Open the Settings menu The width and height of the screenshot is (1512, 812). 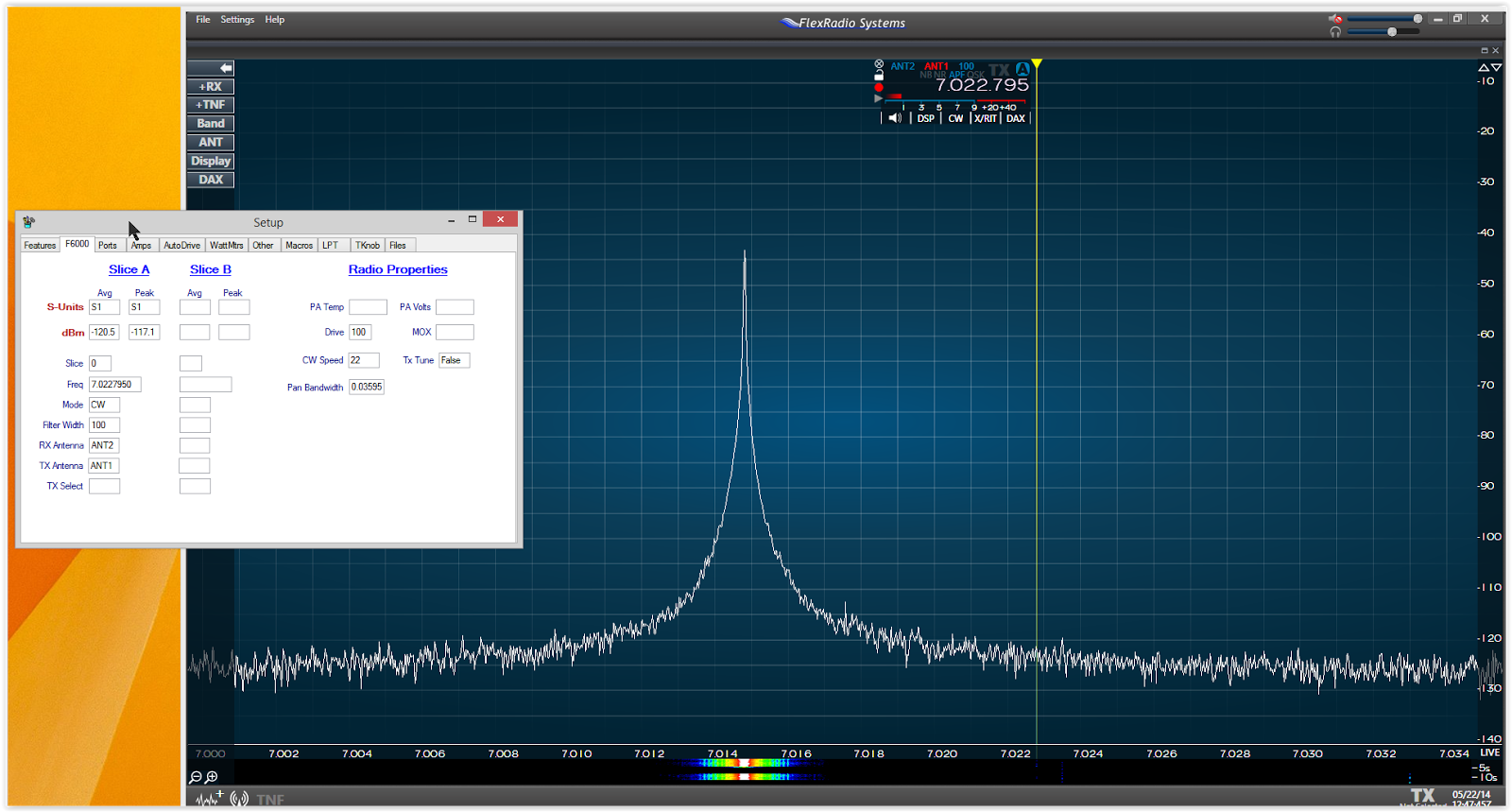[x=237, y=20]
